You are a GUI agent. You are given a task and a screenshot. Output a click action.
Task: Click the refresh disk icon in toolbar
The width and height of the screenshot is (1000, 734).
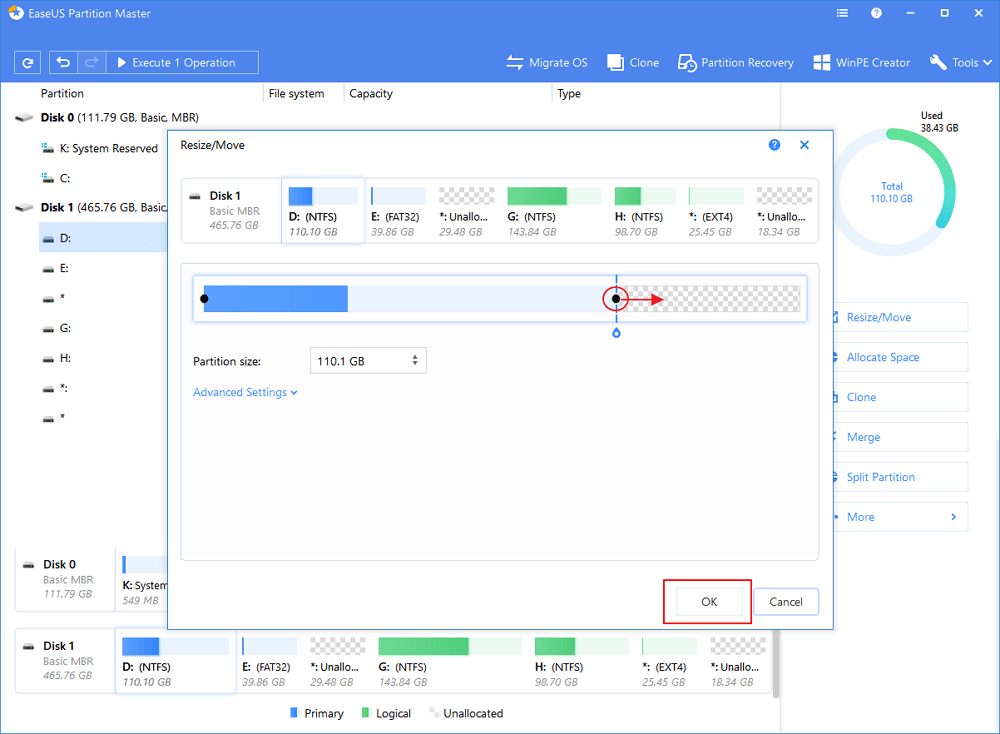[27, 62]
